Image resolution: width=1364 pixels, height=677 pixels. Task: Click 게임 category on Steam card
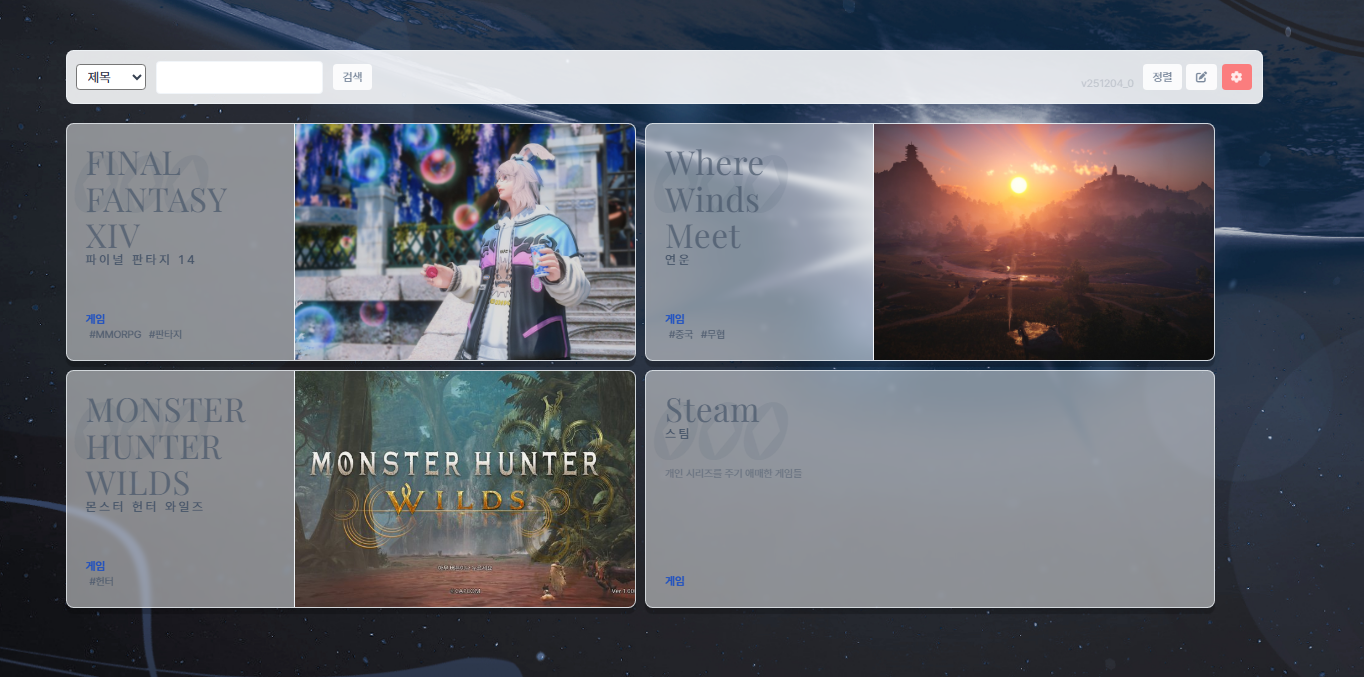click(x=675, y=581)
